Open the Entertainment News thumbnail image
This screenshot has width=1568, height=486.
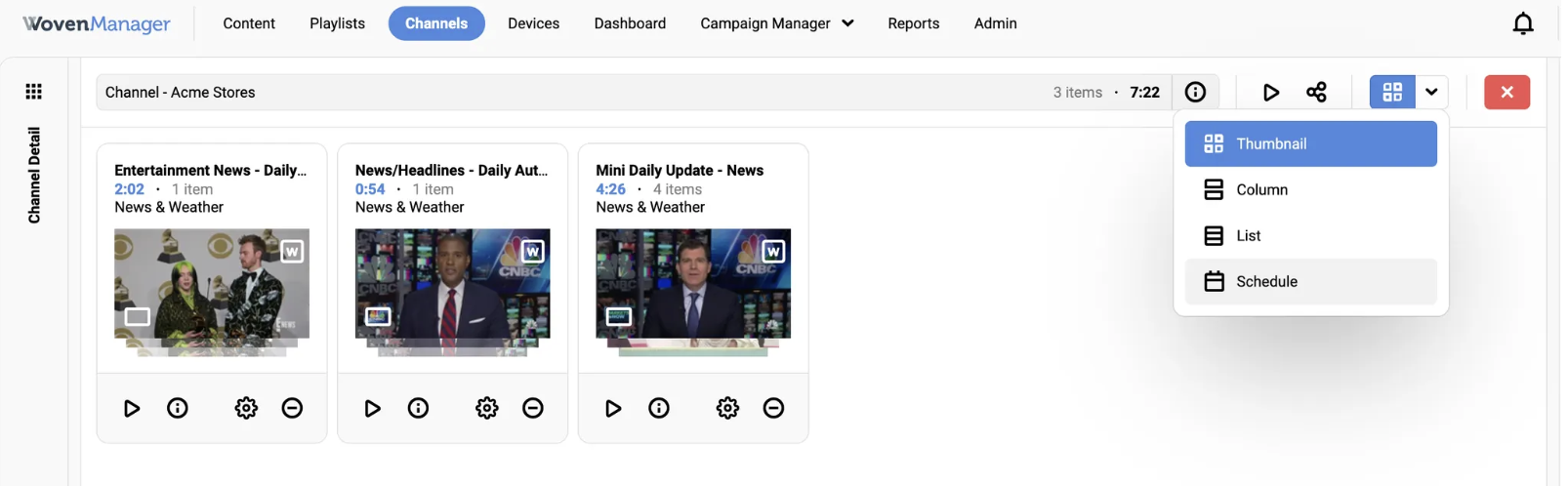coord(212,291)
